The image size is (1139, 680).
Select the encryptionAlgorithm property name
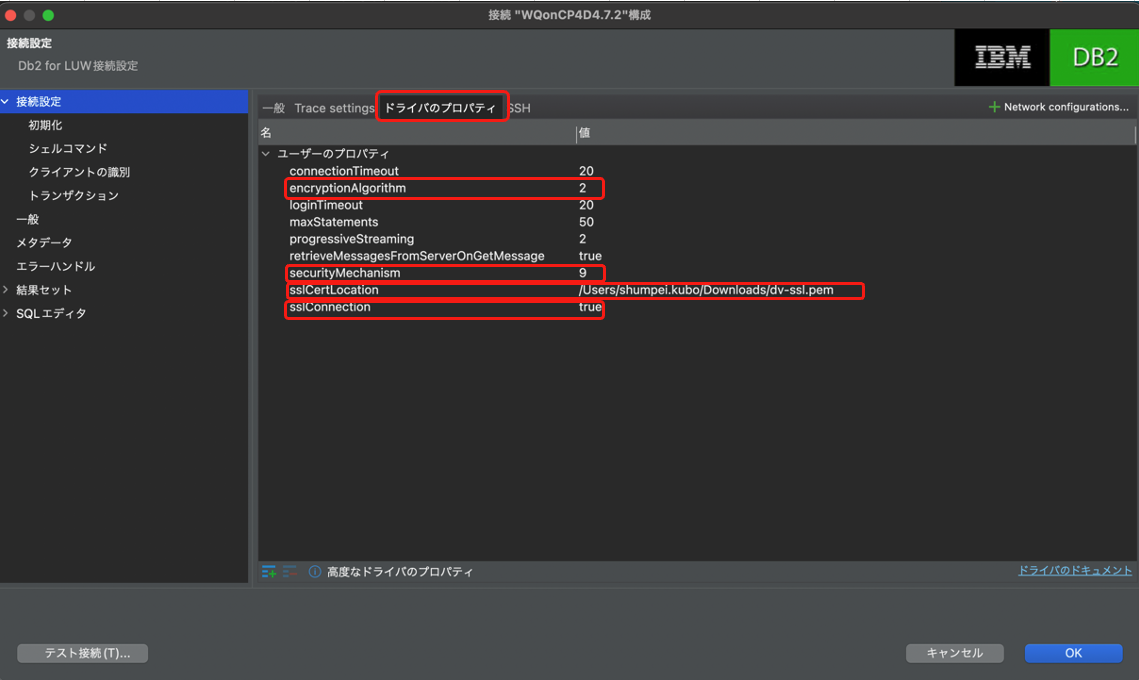(347, 188)
